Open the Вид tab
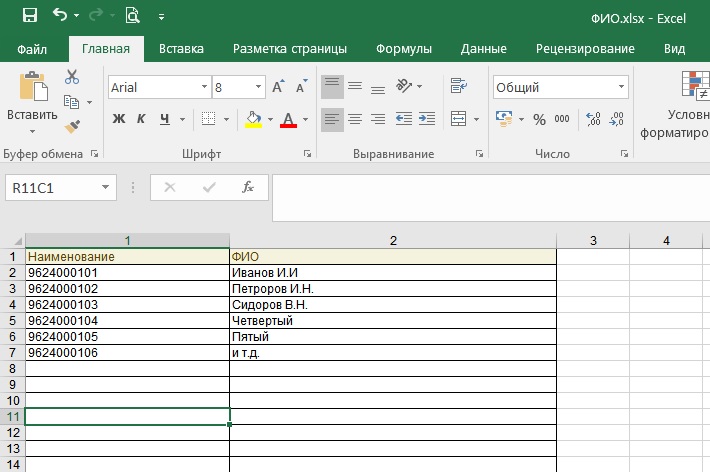Viewport: 710px width, 472px height. point(674,49)
